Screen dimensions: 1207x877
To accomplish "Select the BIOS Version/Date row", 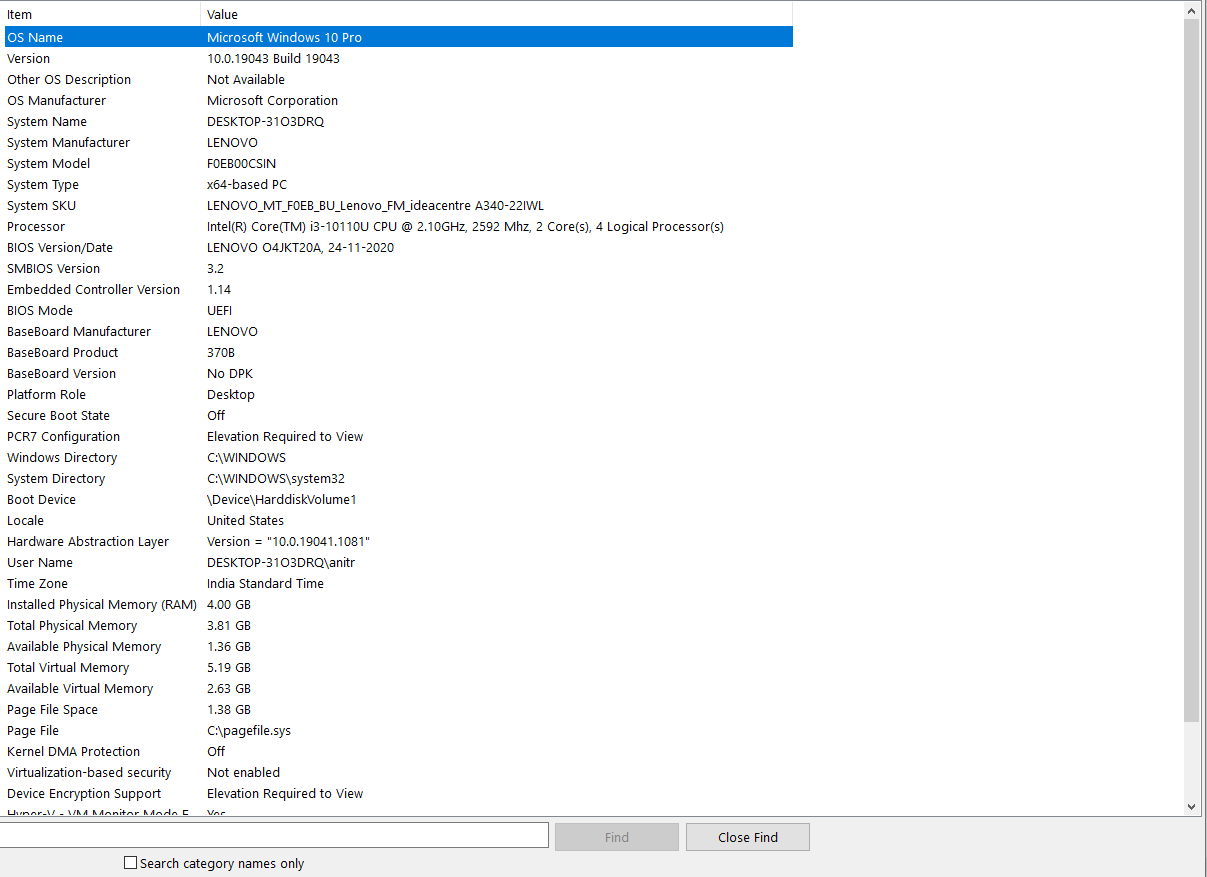I will point(397,247).
